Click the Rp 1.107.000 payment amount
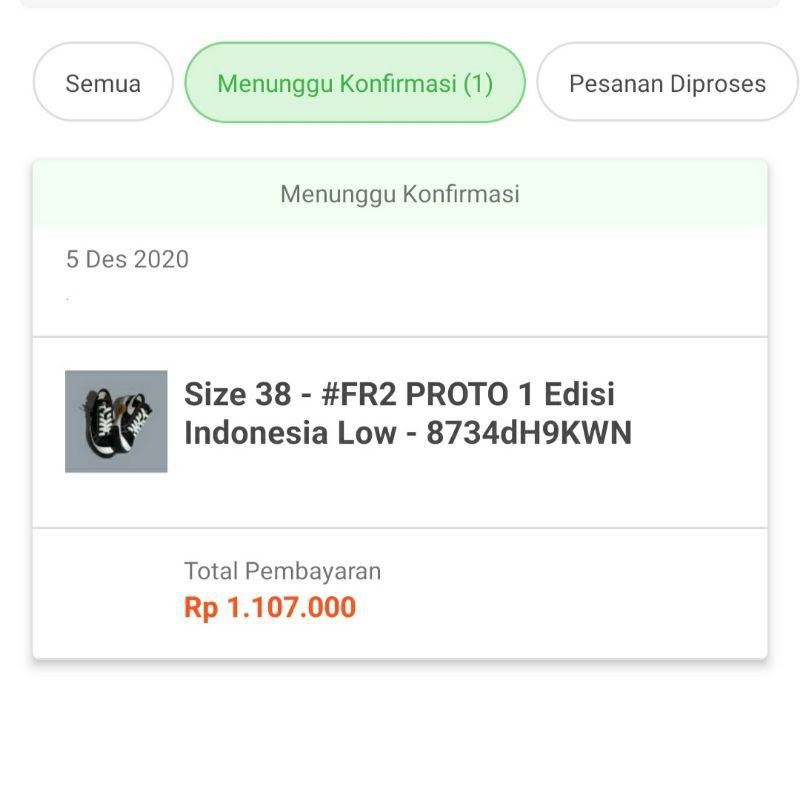The height and width of the screenshot is (800, 800). pyautogui.click(x=270, y=607)
